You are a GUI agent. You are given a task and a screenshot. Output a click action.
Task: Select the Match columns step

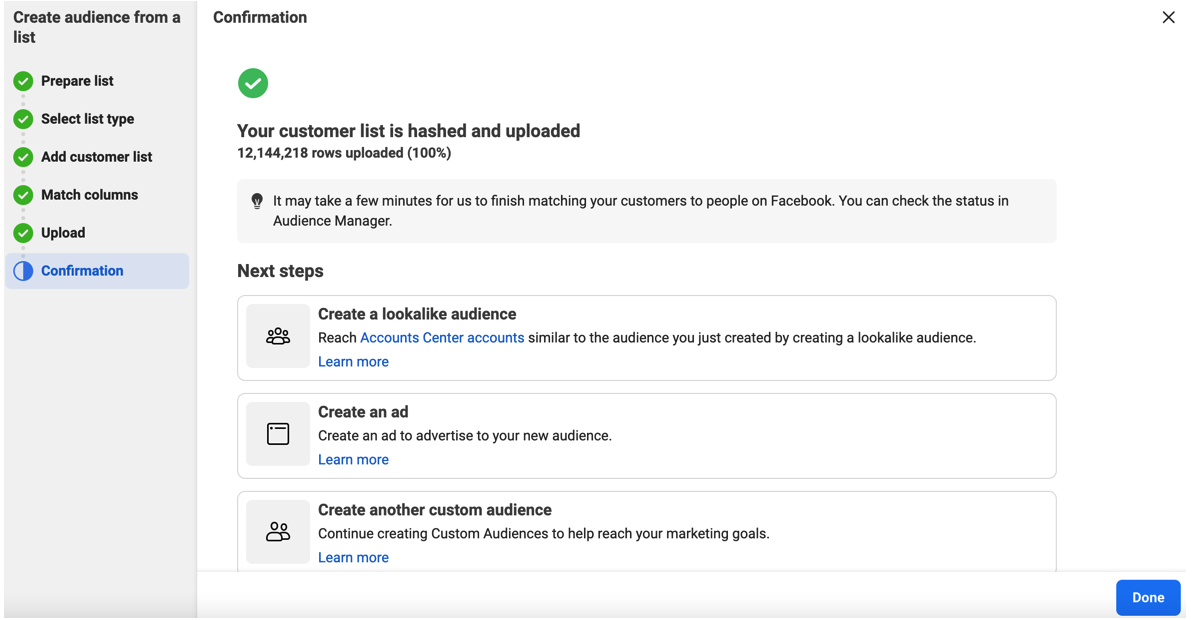(x=90, y=195)
